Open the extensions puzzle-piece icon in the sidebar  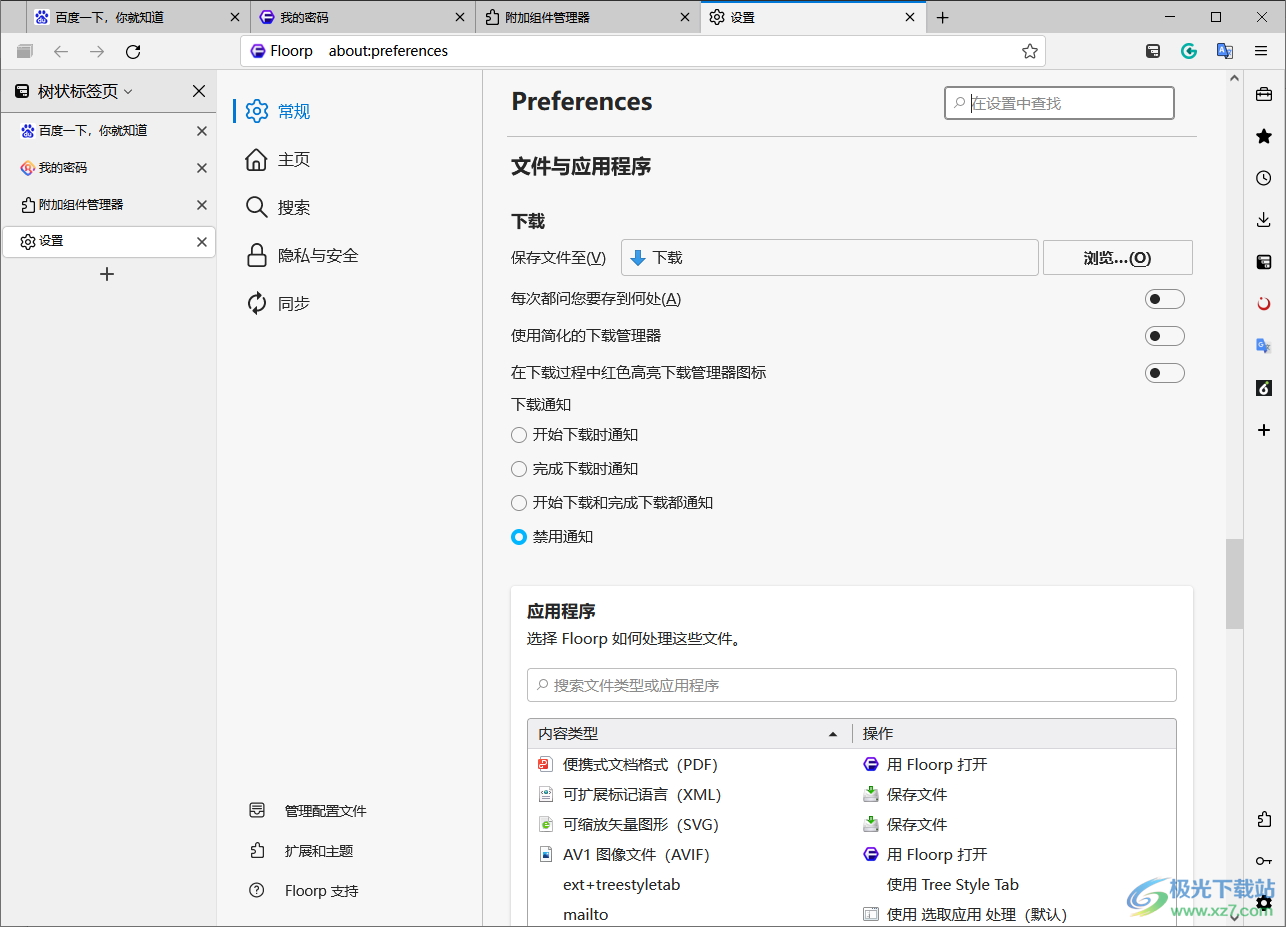[1264, 819]
